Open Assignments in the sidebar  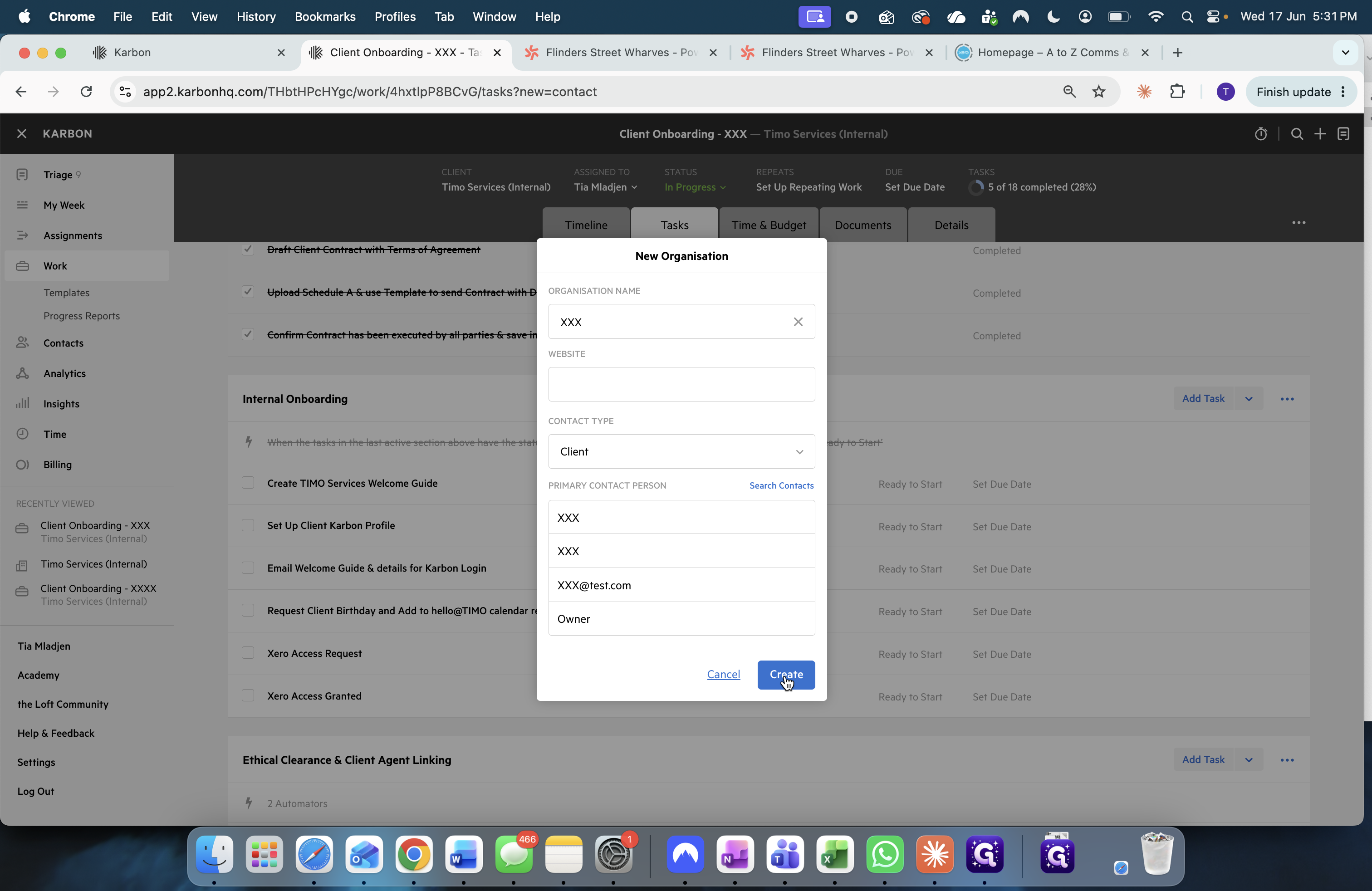click(73, 236)
